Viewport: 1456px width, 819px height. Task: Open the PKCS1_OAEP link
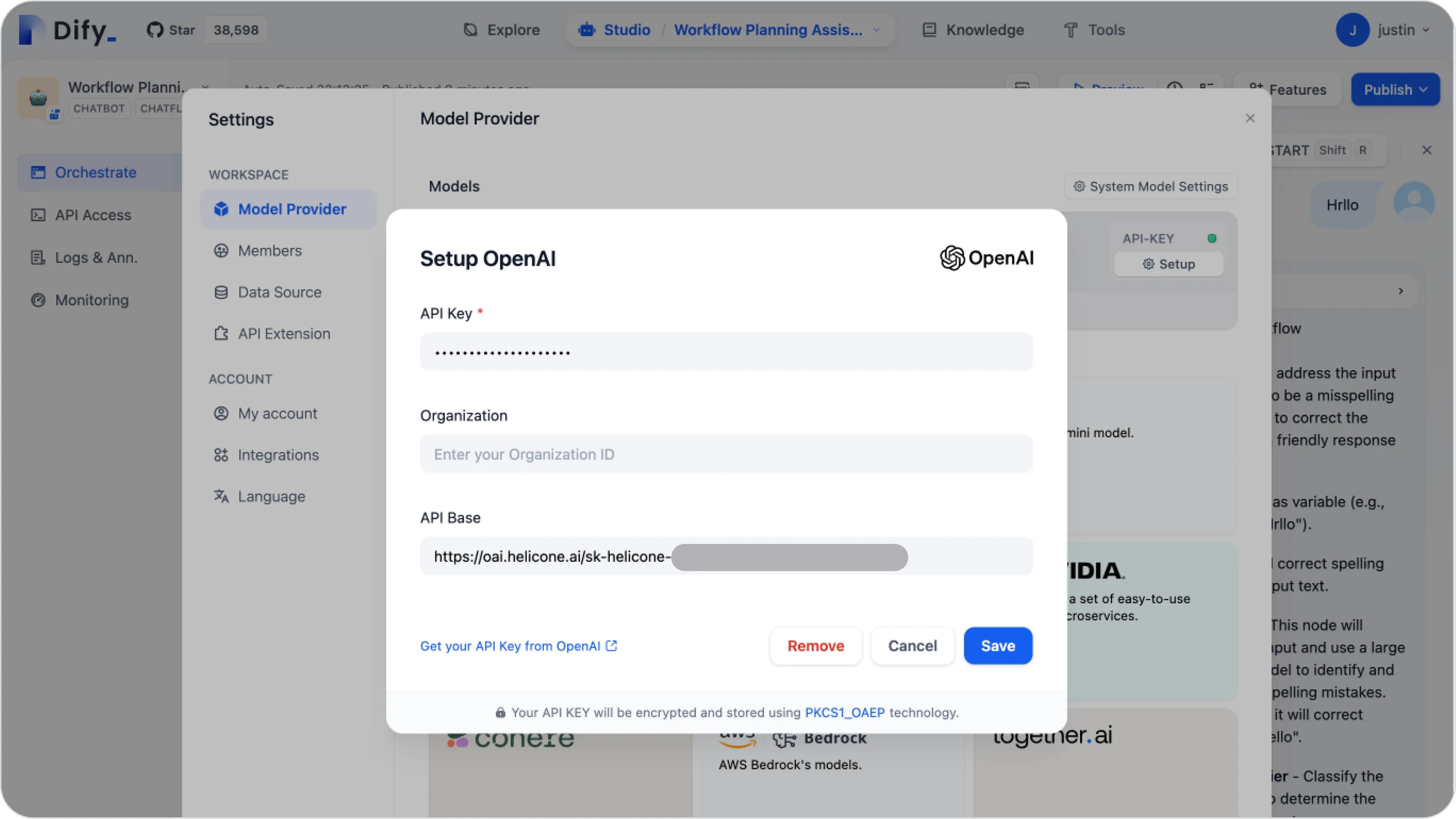[845, 712]
